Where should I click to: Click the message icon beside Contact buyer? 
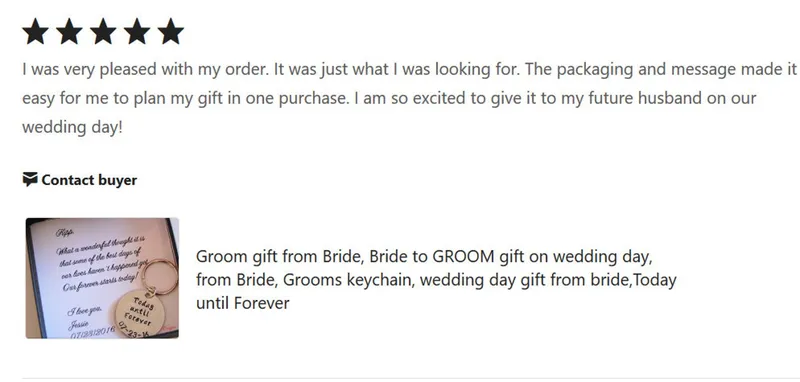pos(30,180)
